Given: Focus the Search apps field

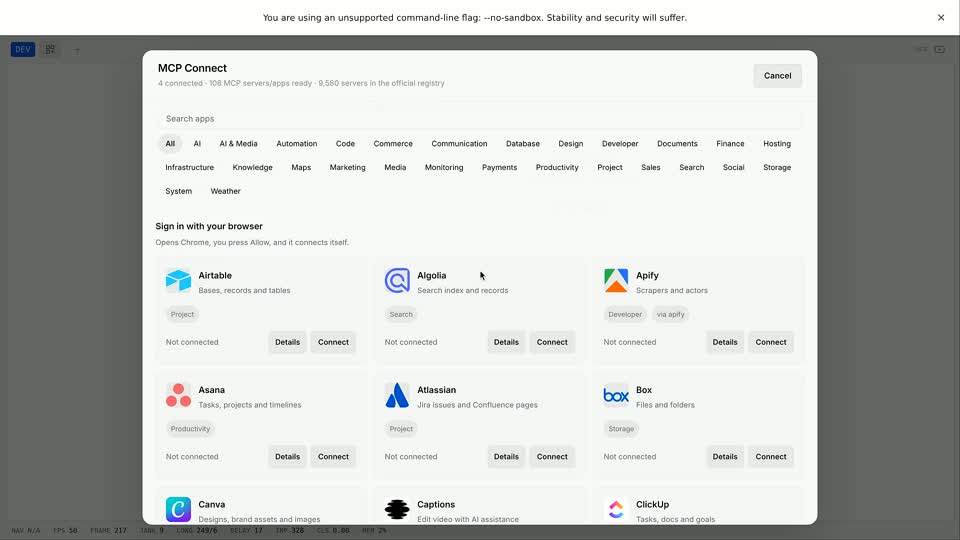Looking at the screenshot, I should (479, 119).
